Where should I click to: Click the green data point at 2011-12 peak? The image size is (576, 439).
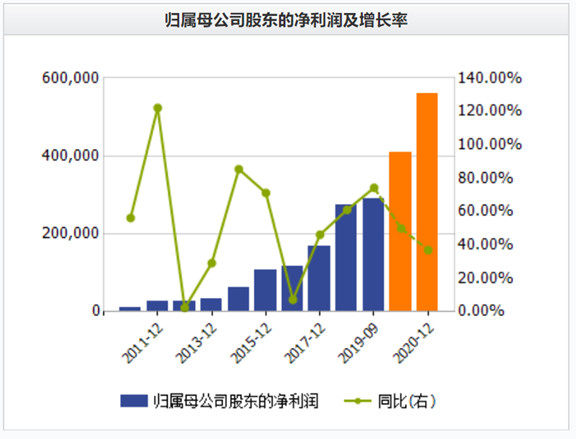click(158, 108)
